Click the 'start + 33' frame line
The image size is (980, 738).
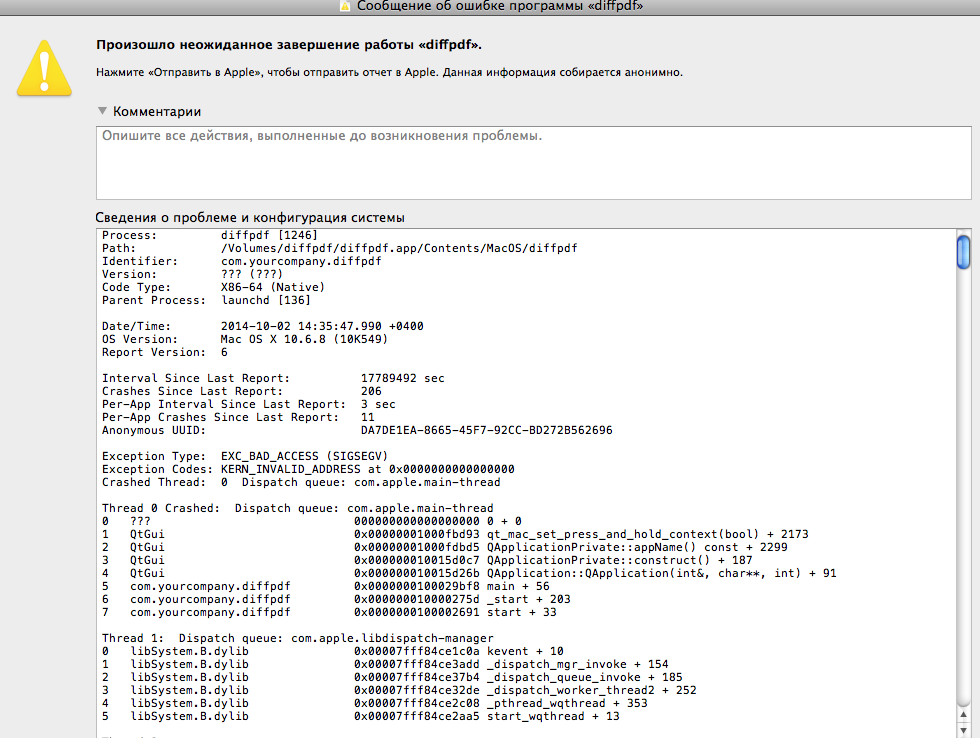329,612
